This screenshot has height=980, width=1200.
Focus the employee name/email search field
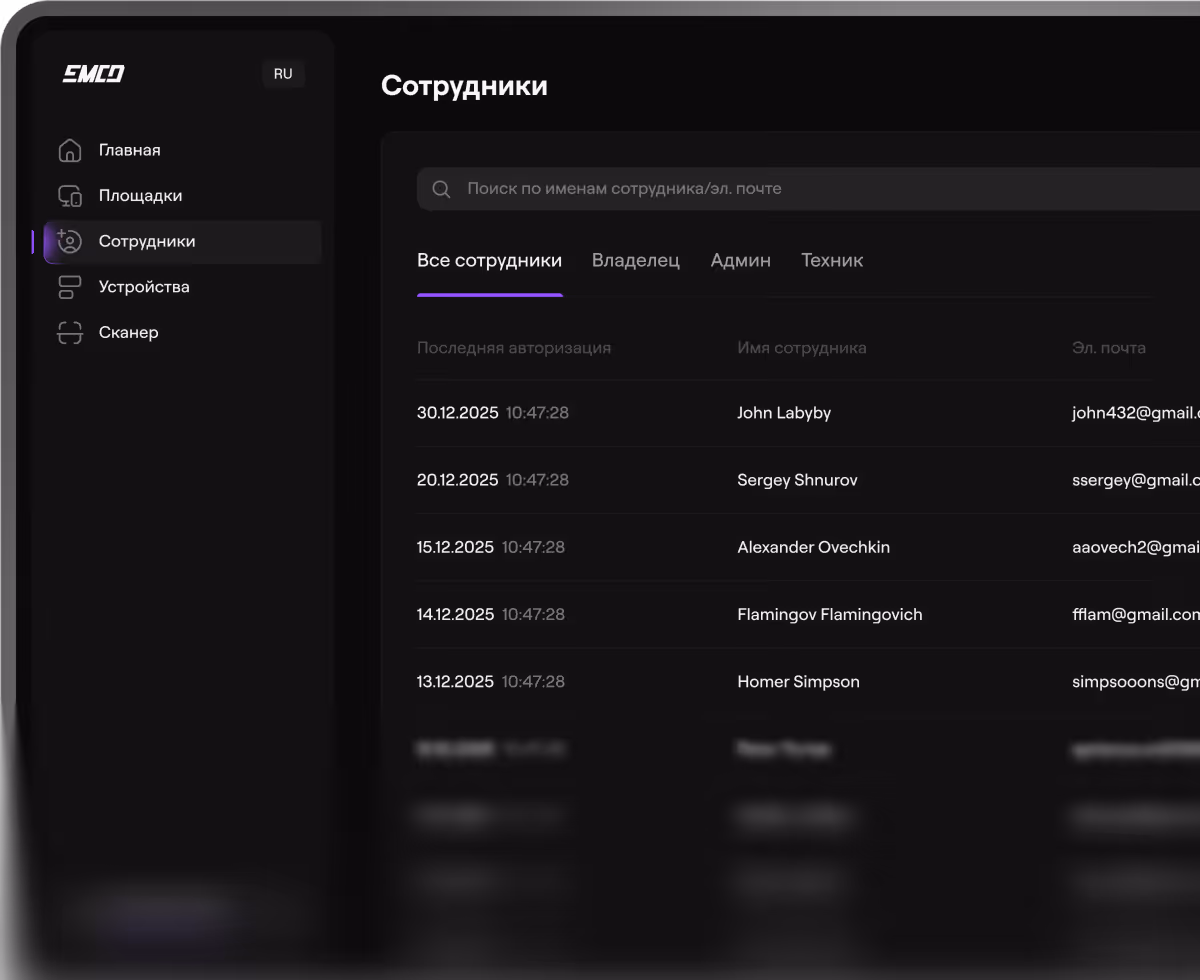(808, 189)
